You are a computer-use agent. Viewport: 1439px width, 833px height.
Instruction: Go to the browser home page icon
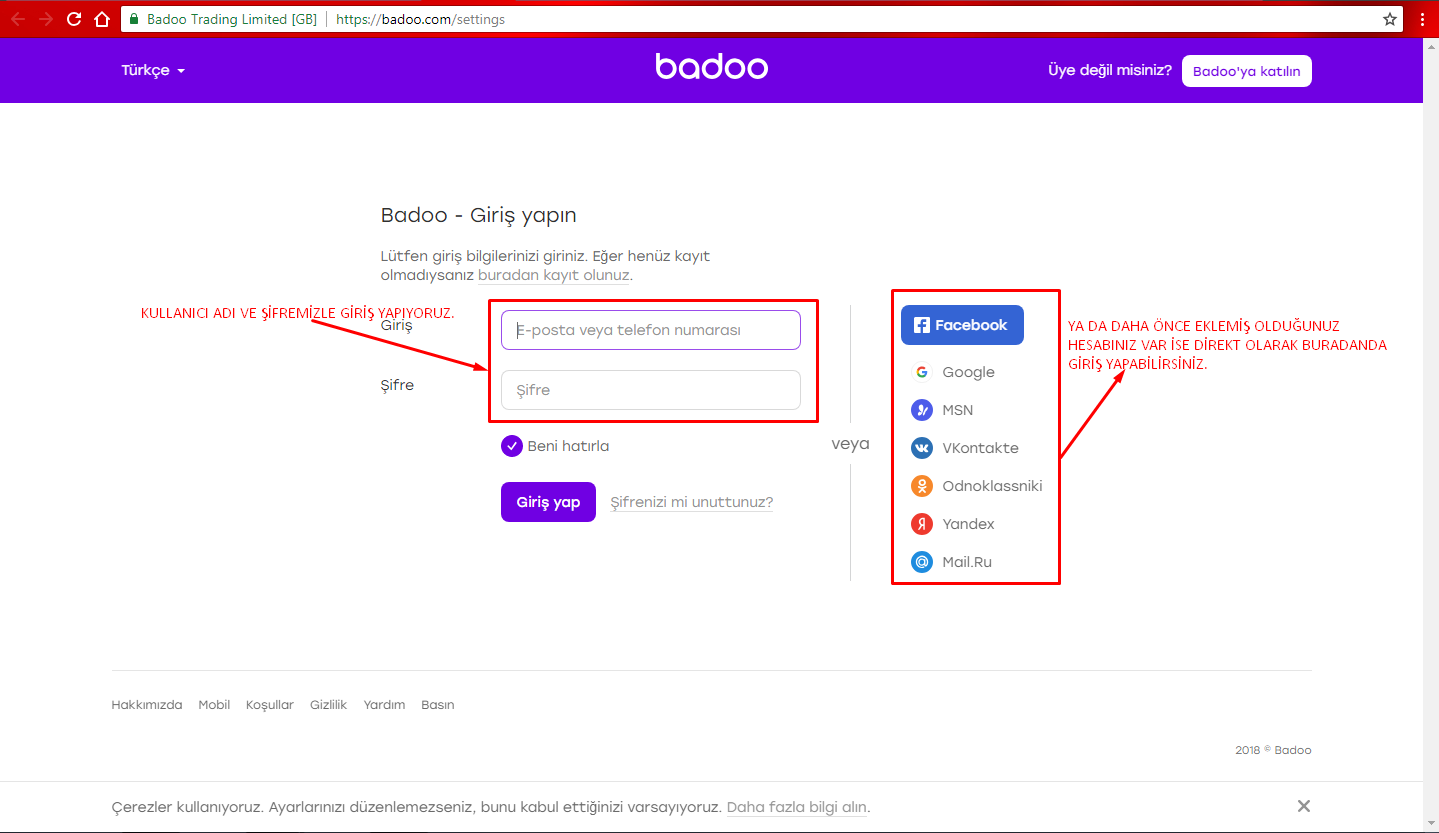pyautogui.click(x=101, y=19)
